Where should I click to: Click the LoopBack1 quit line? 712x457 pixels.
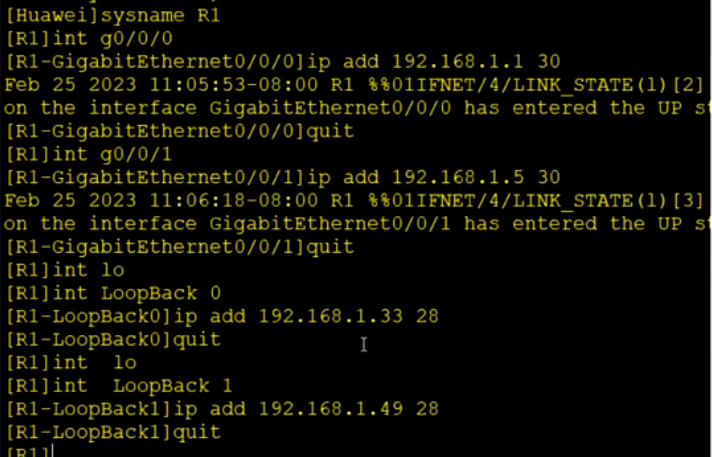(113, 432)
